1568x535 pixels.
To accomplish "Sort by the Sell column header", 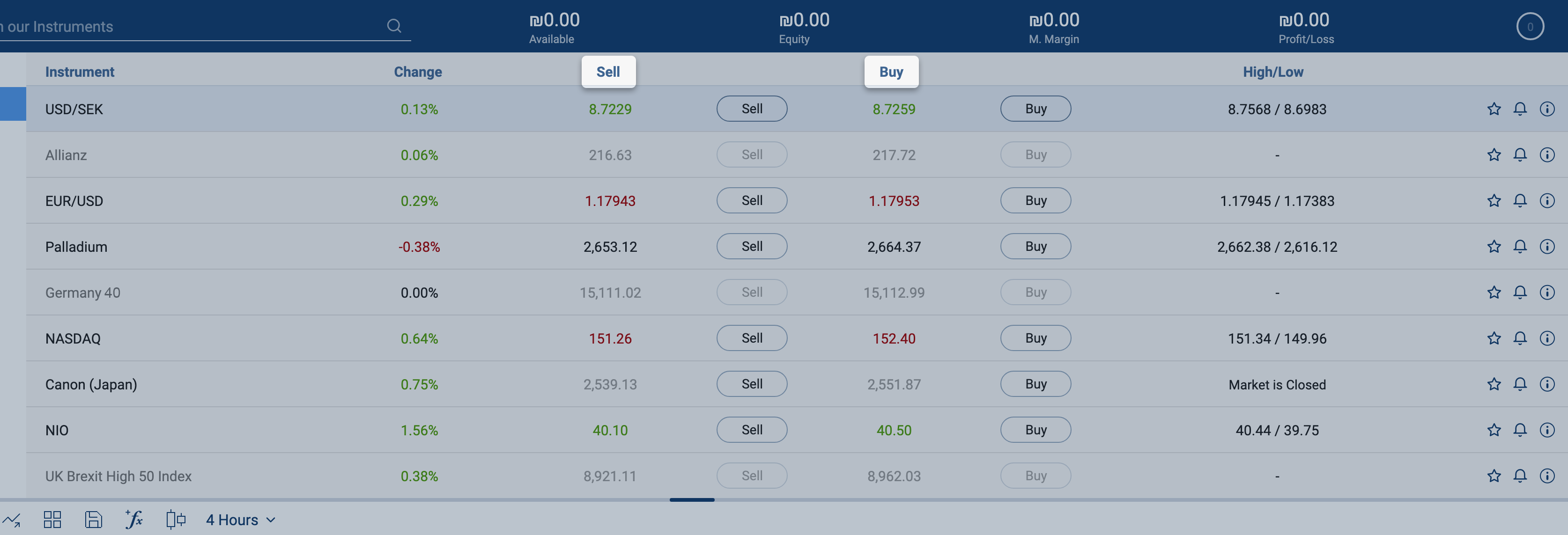I will click(x=608, y=72).
